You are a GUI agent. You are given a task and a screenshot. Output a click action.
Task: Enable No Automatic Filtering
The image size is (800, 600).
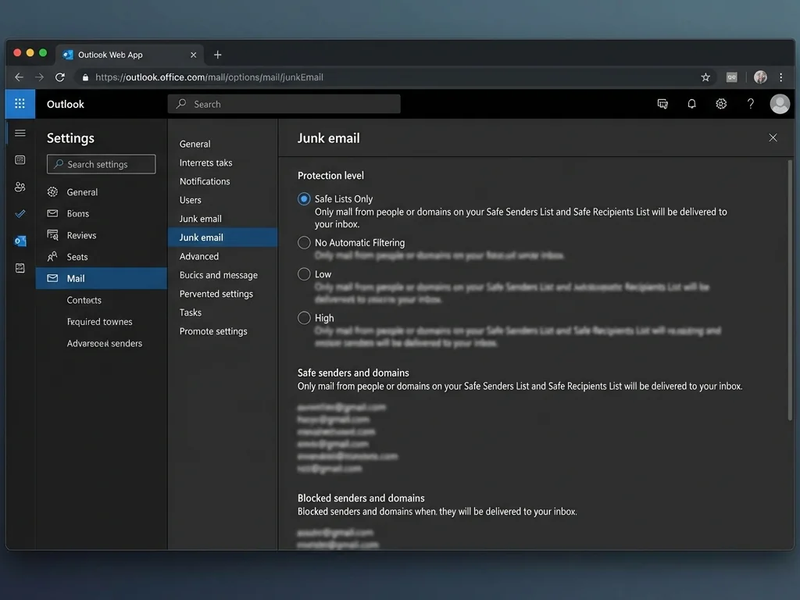pyautogui.click(x=303, y=242)
